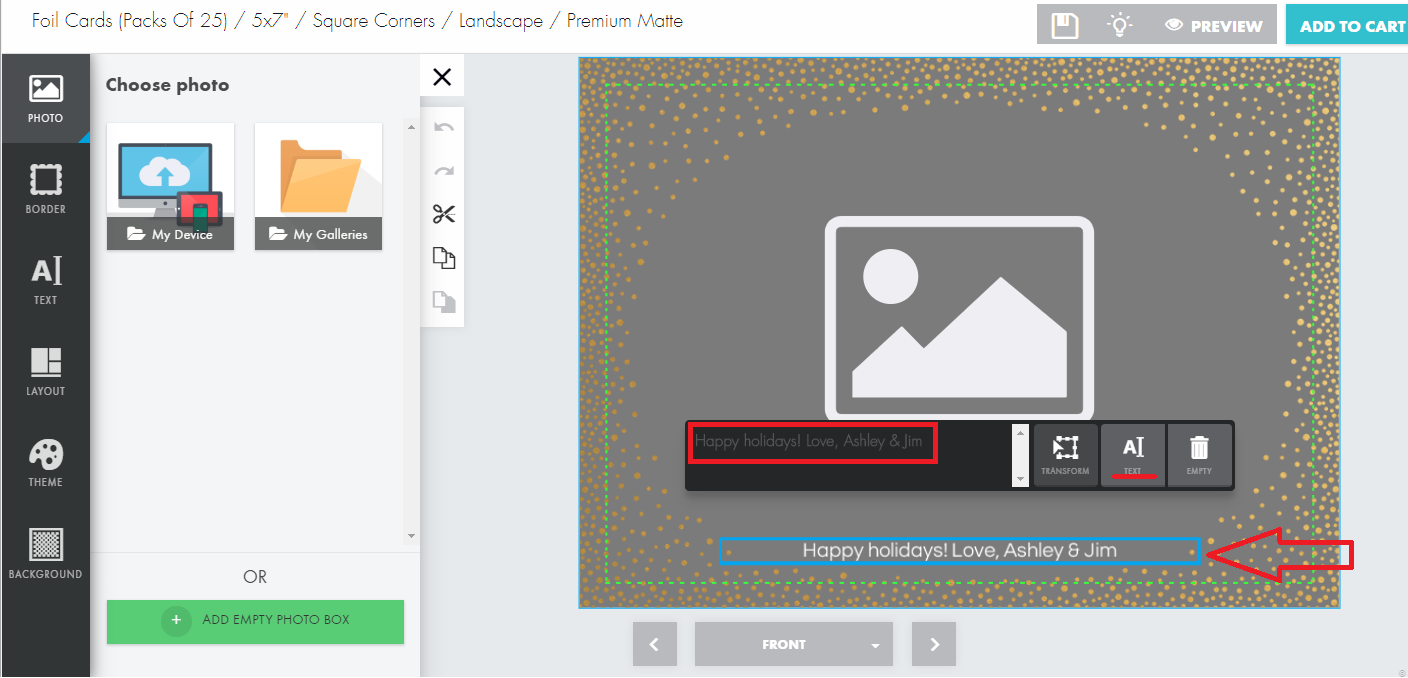The image size is (1408, 678).
Task: Open the Photo panel in sidebar
Action: click(x=45, y=99)
